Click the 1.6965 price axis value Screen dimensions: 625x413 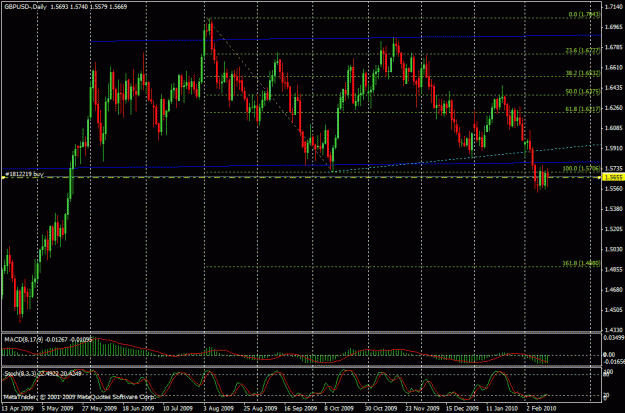614,27
